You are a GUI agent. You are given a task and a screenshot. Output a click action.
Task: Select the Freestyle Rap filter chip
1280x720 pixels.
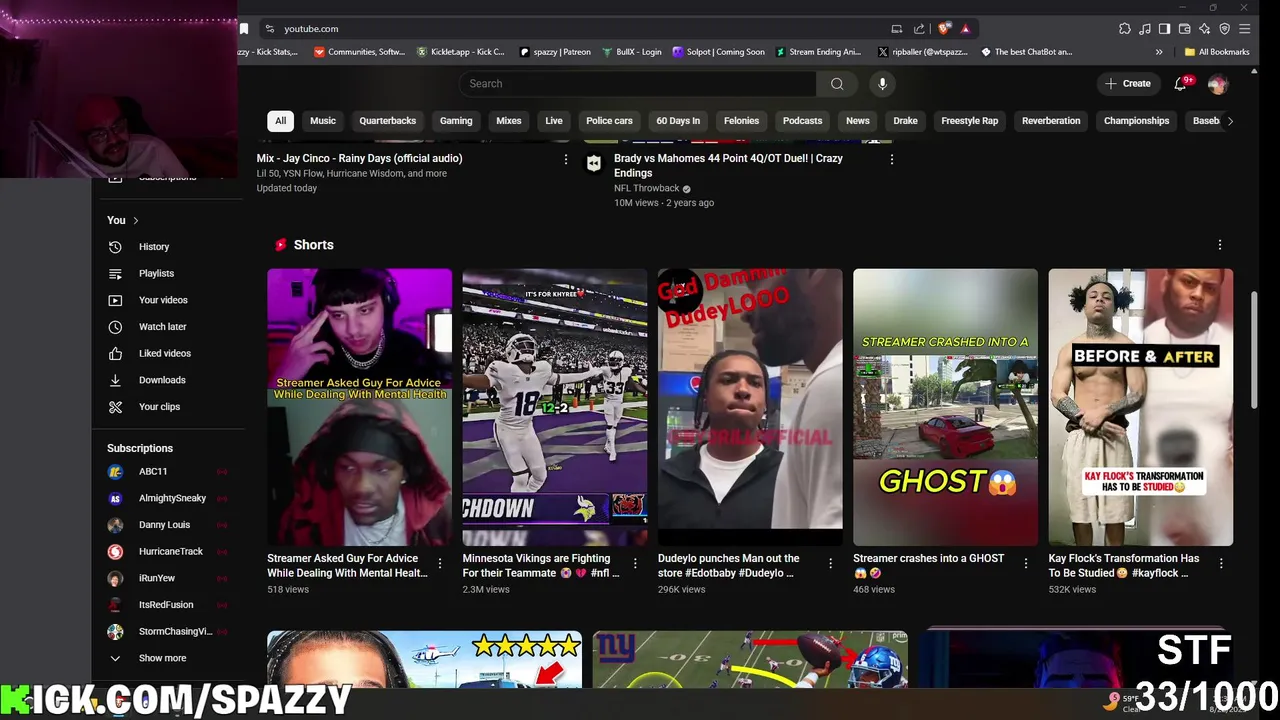969,121
